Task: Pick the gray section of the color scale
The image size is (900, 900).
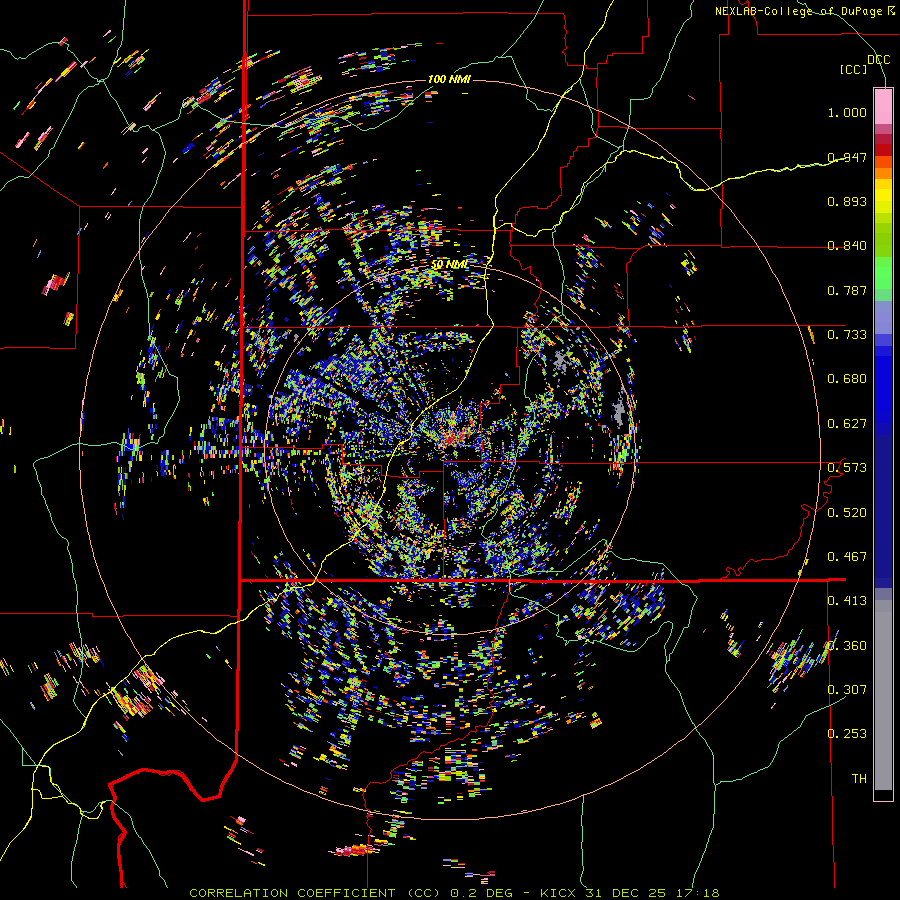Action: point(883,695)
